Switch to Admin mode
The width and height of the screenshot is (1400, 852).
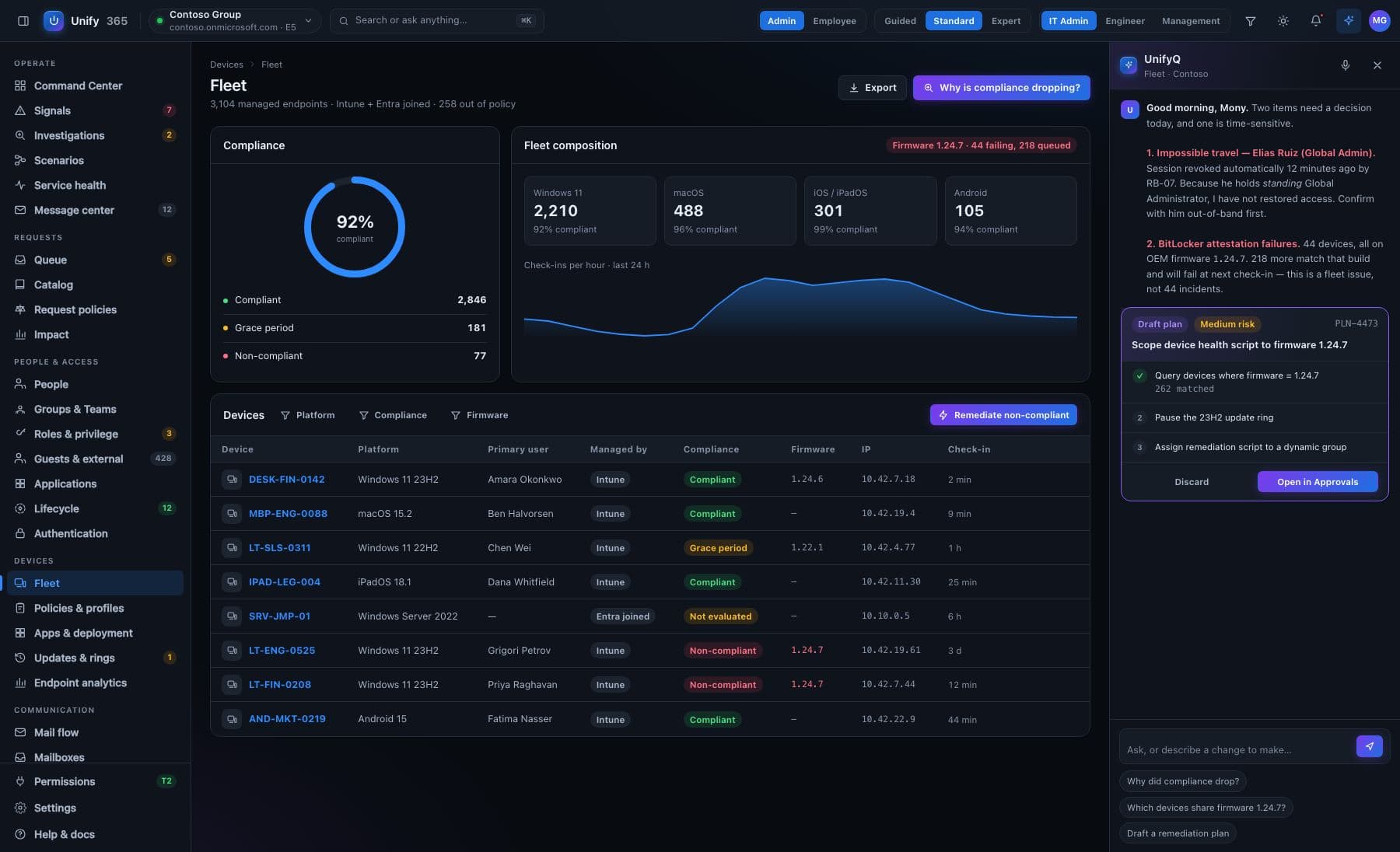(782, 21)
